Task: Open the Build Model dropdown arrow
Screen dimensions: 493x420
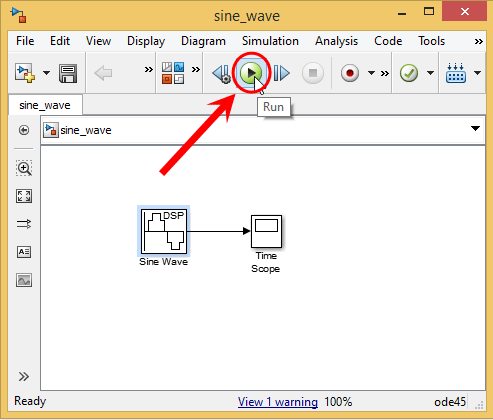Action: click(x=477, y=73)
